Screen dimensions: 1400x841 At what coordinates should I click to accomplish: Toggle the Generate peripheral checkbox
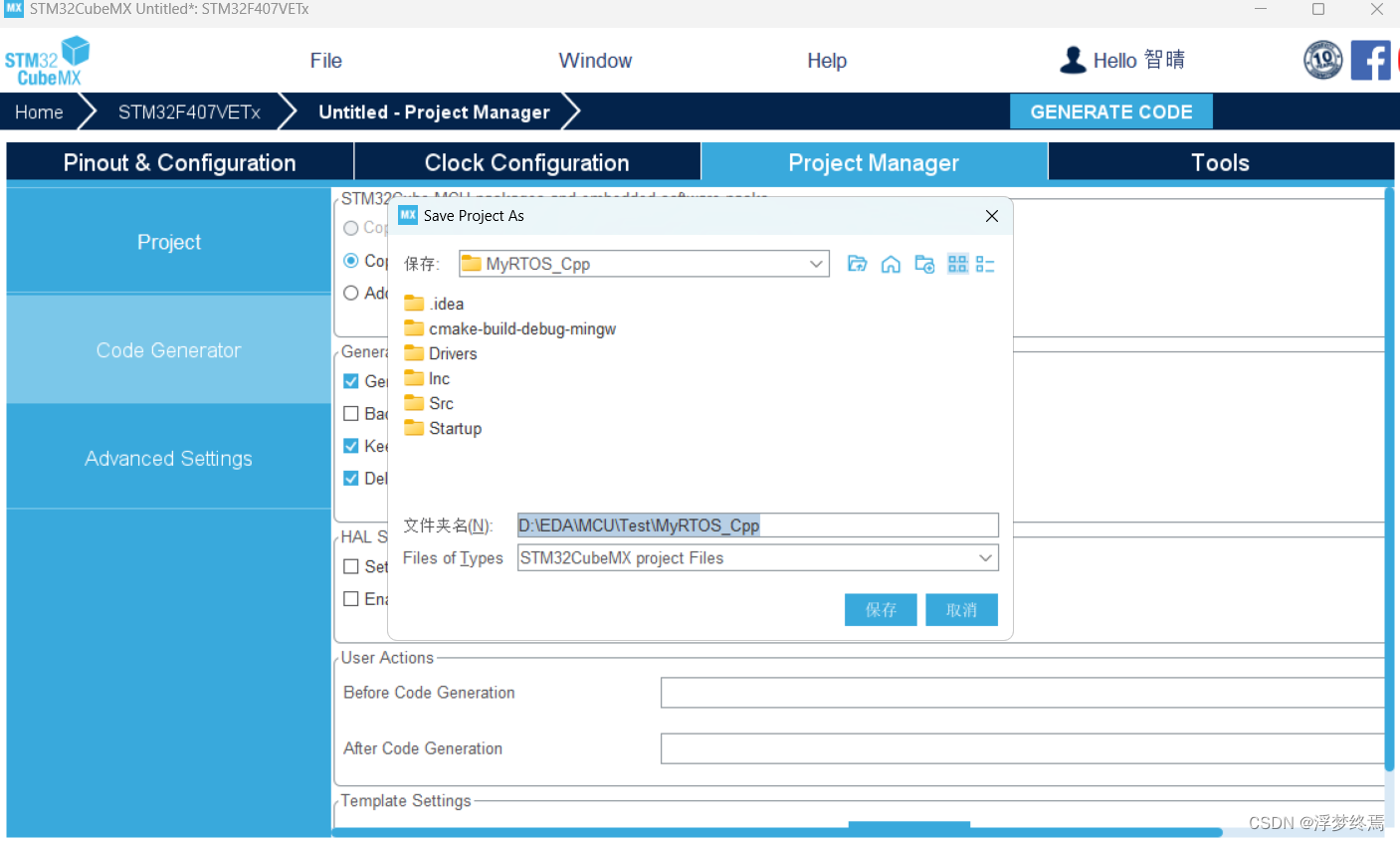coord(350,381)
